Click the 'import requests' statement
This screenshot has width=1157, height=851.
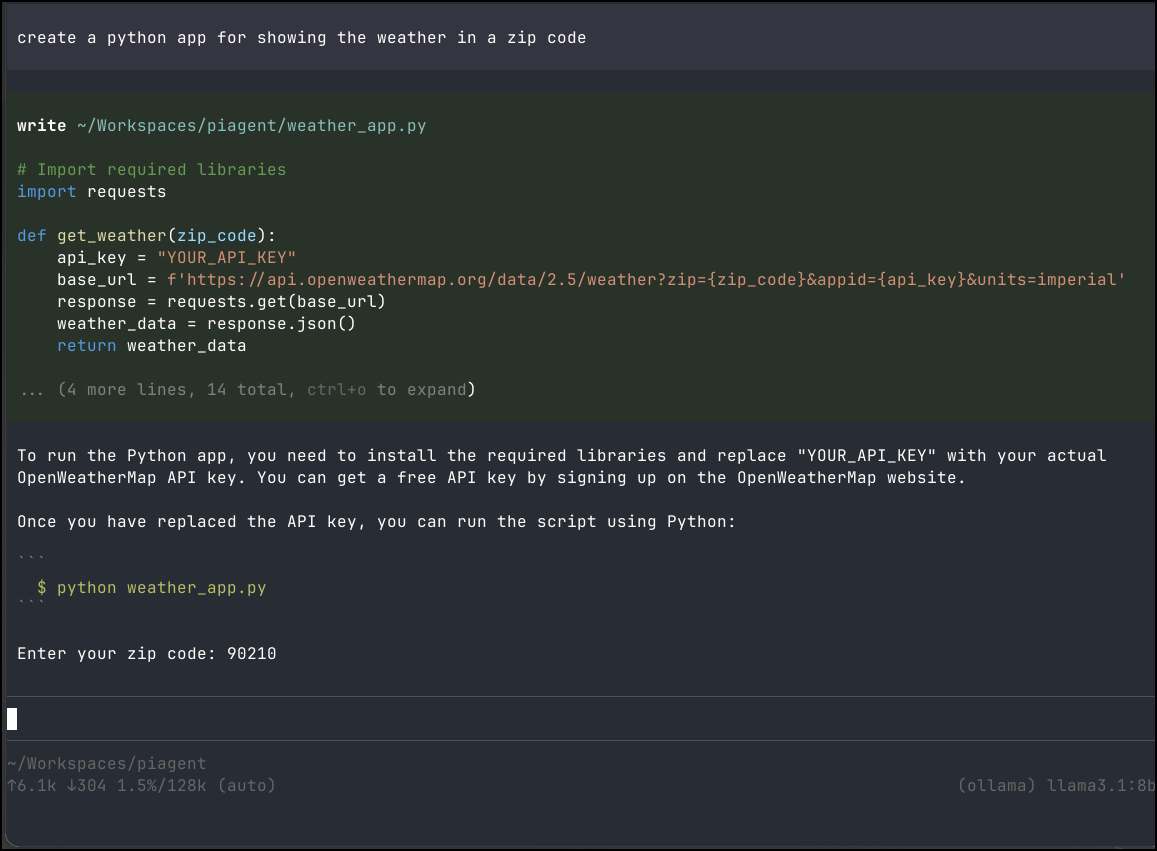91,192
